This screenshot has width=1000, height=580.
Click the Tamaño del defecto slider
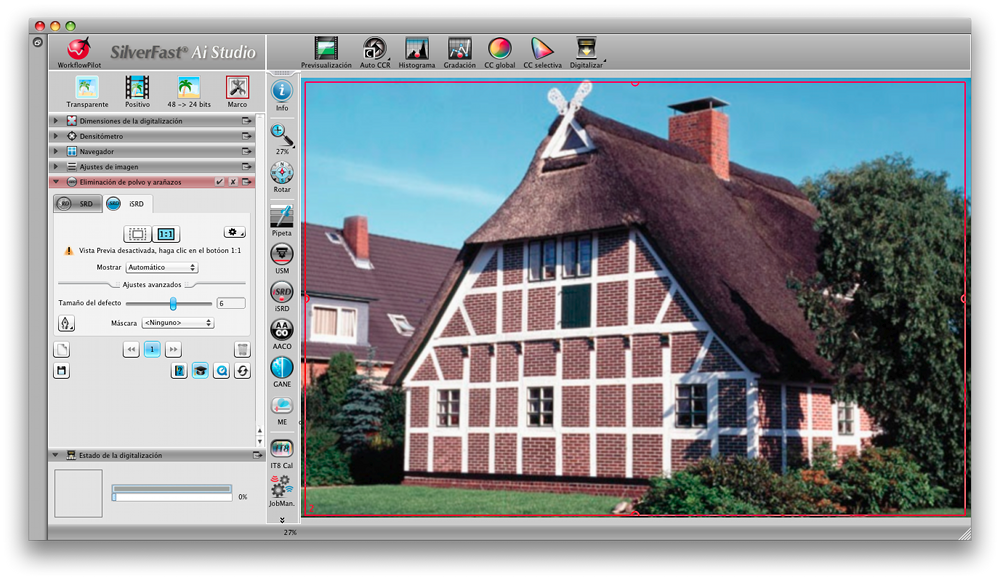(x=172, y=303)
